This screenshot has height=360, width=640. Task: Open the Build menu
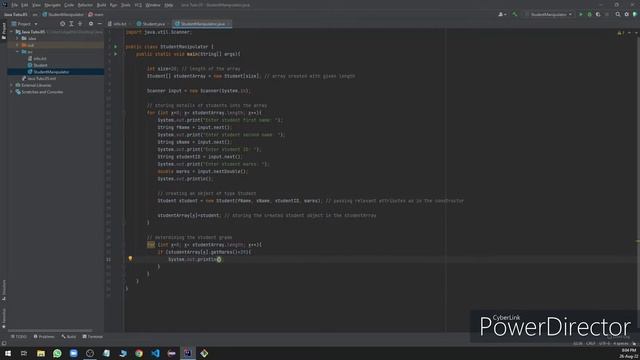101,5
